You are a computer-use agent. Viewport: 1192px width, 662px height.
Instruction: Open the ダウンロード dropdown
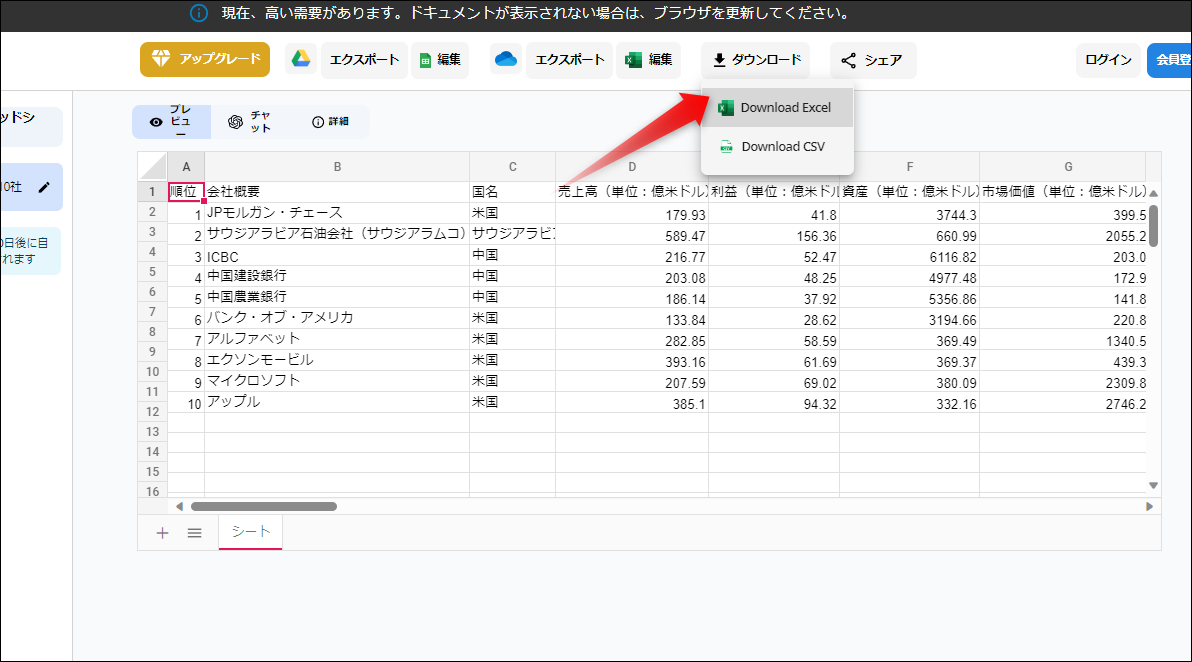pyautogui.click(x=756, y=60)
